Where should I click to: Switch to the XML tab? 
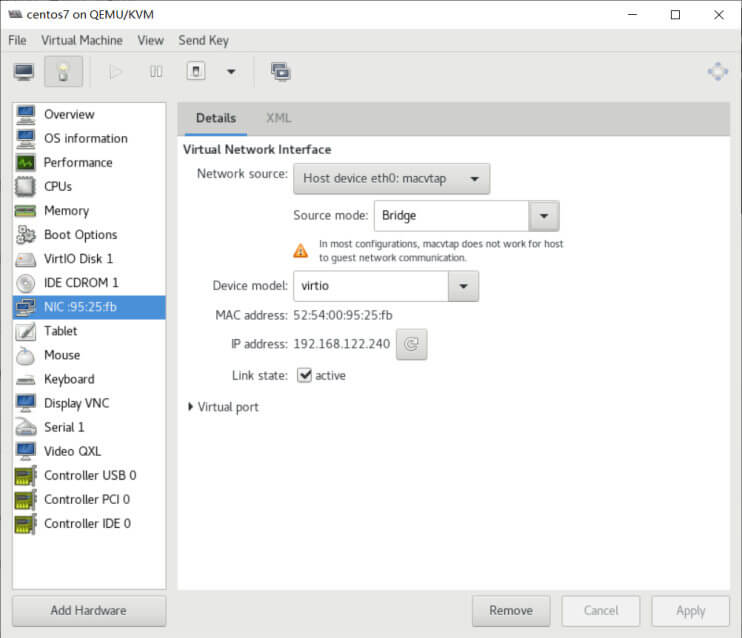[x=278, y=118]
